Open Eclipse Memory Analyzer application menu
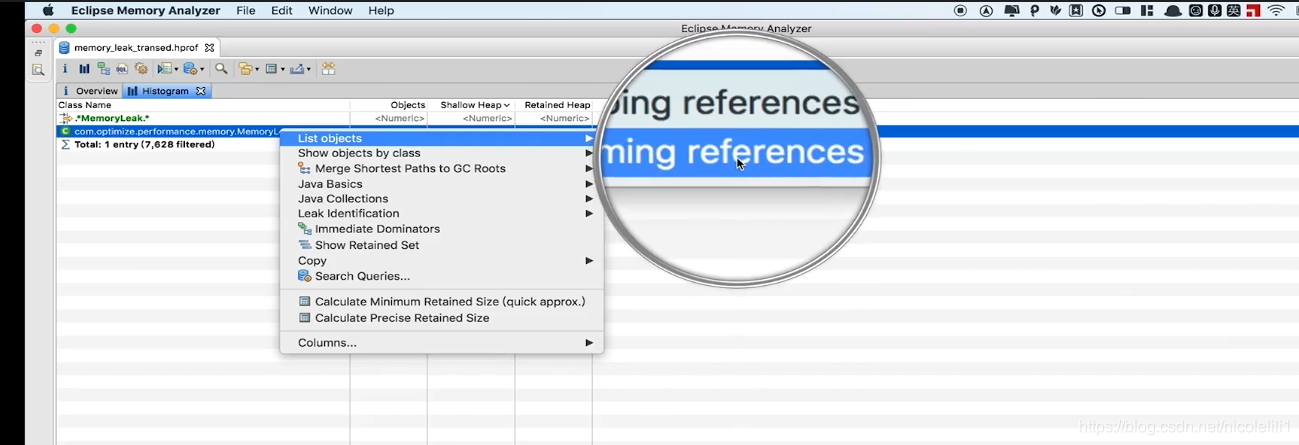This screenshot has height=445, width=1299. click(x=147, y=11)
